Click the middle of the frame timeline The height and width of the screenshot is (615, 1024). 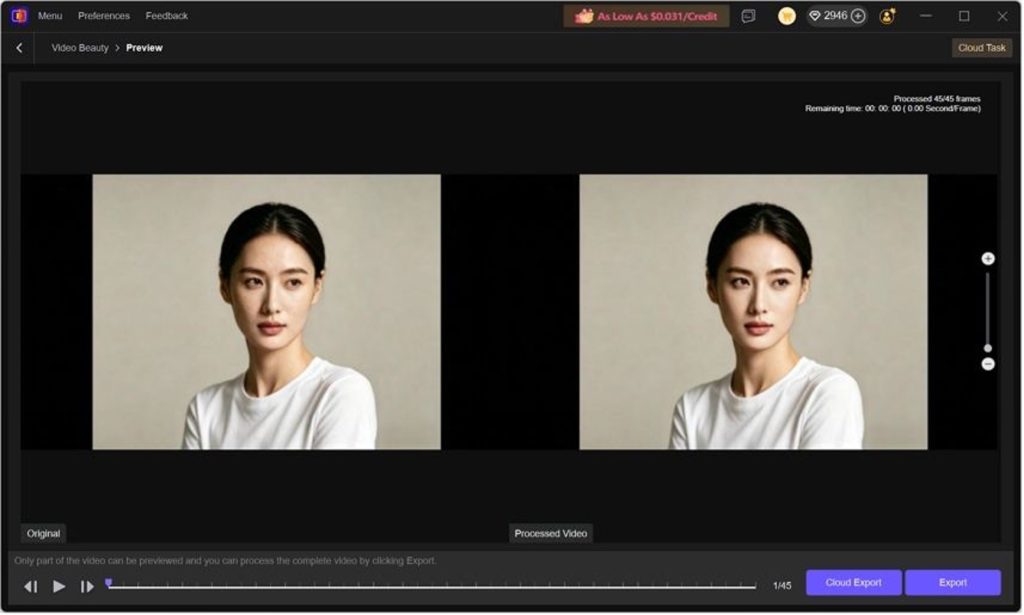pyautogui.click(x=433, y=586)
